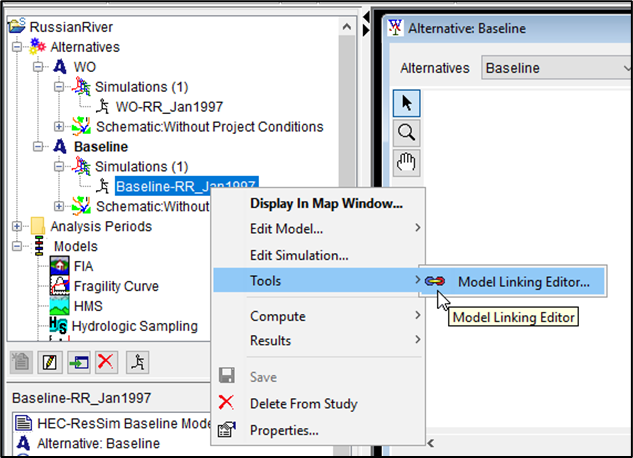Click the WO alternative 'A' icon
Viewport: 633px width, 458px height.
tap(60, 67)
